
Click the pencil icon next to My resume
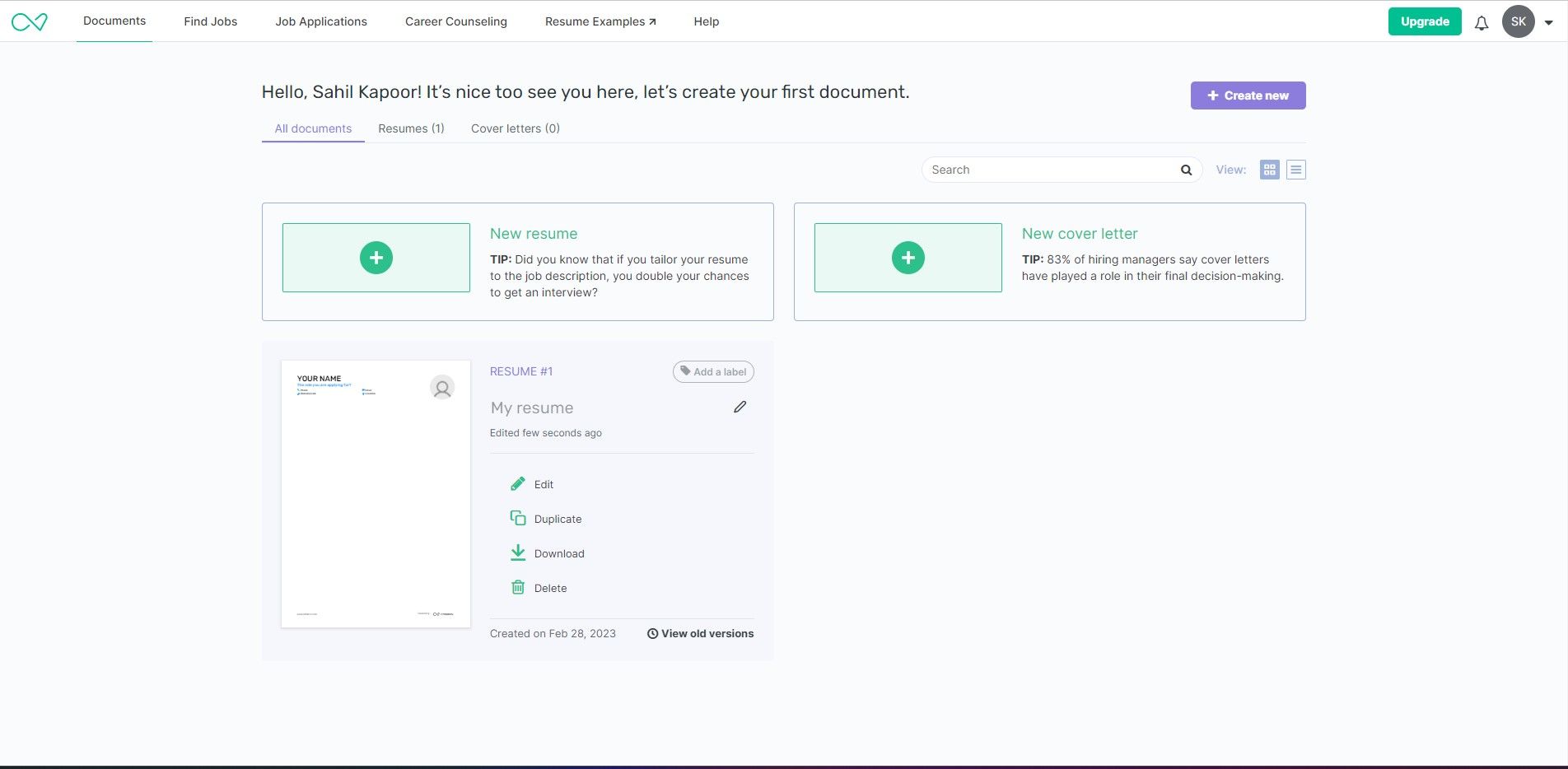point(740,407)
